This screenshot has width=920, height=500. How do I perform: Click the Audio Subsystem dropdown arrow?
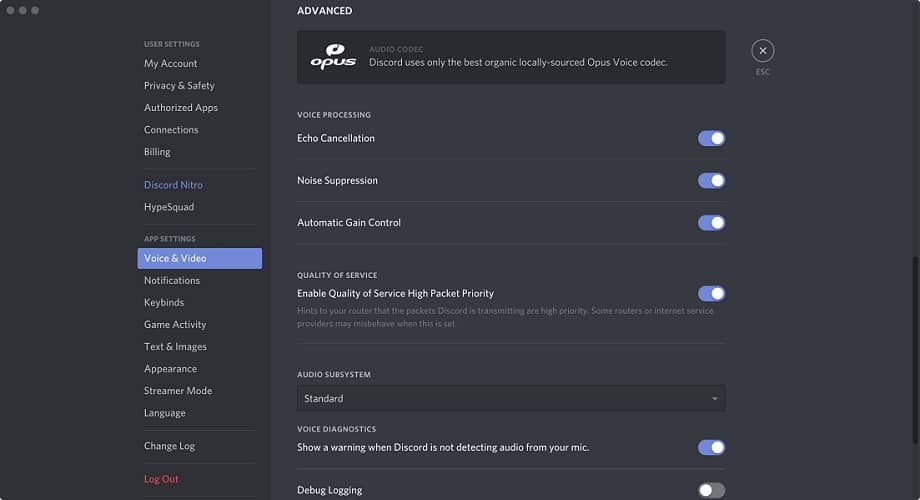[714, 399]
